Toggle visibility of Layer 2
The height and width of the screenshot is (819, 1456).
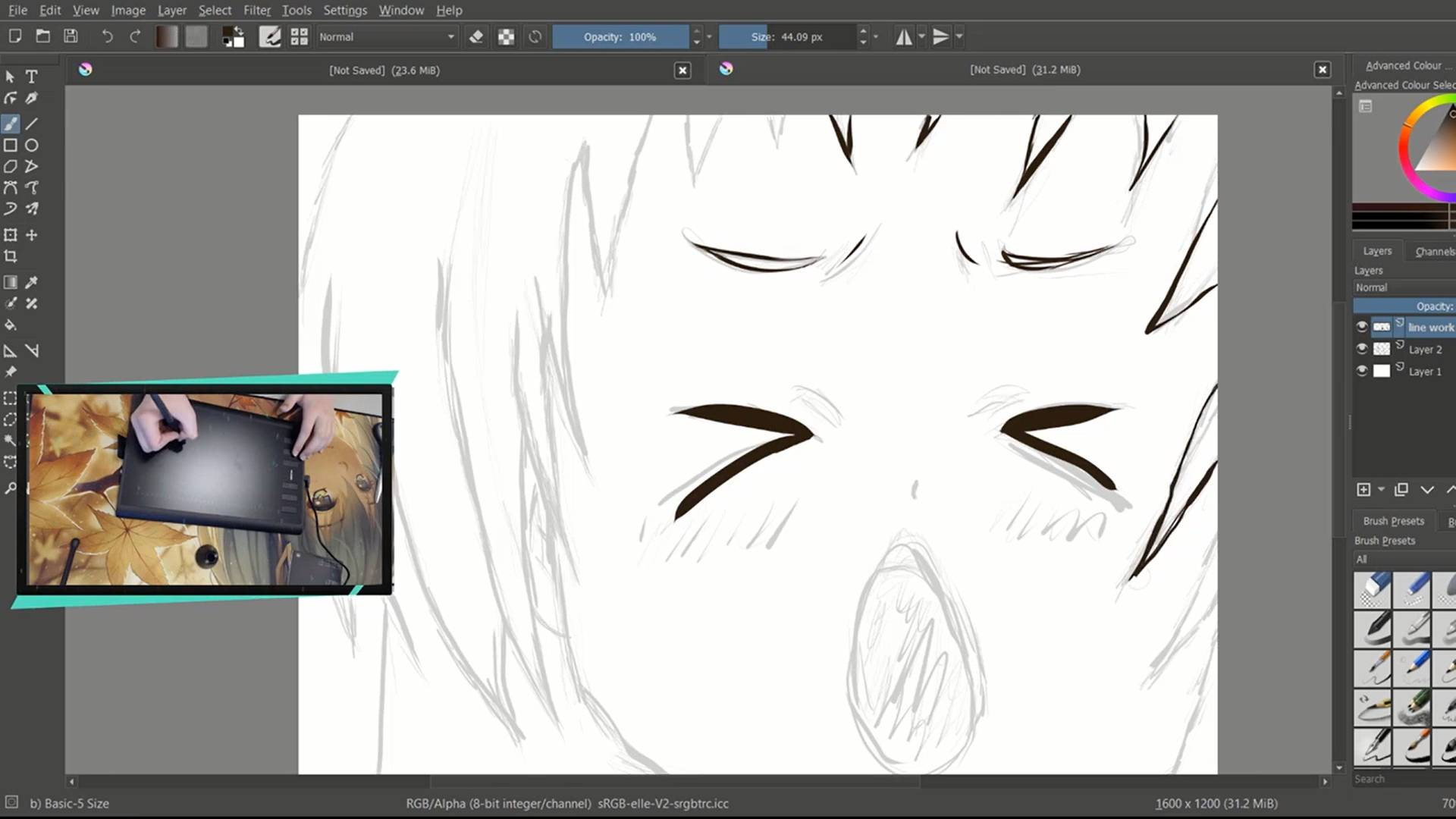click(1362, 349)
